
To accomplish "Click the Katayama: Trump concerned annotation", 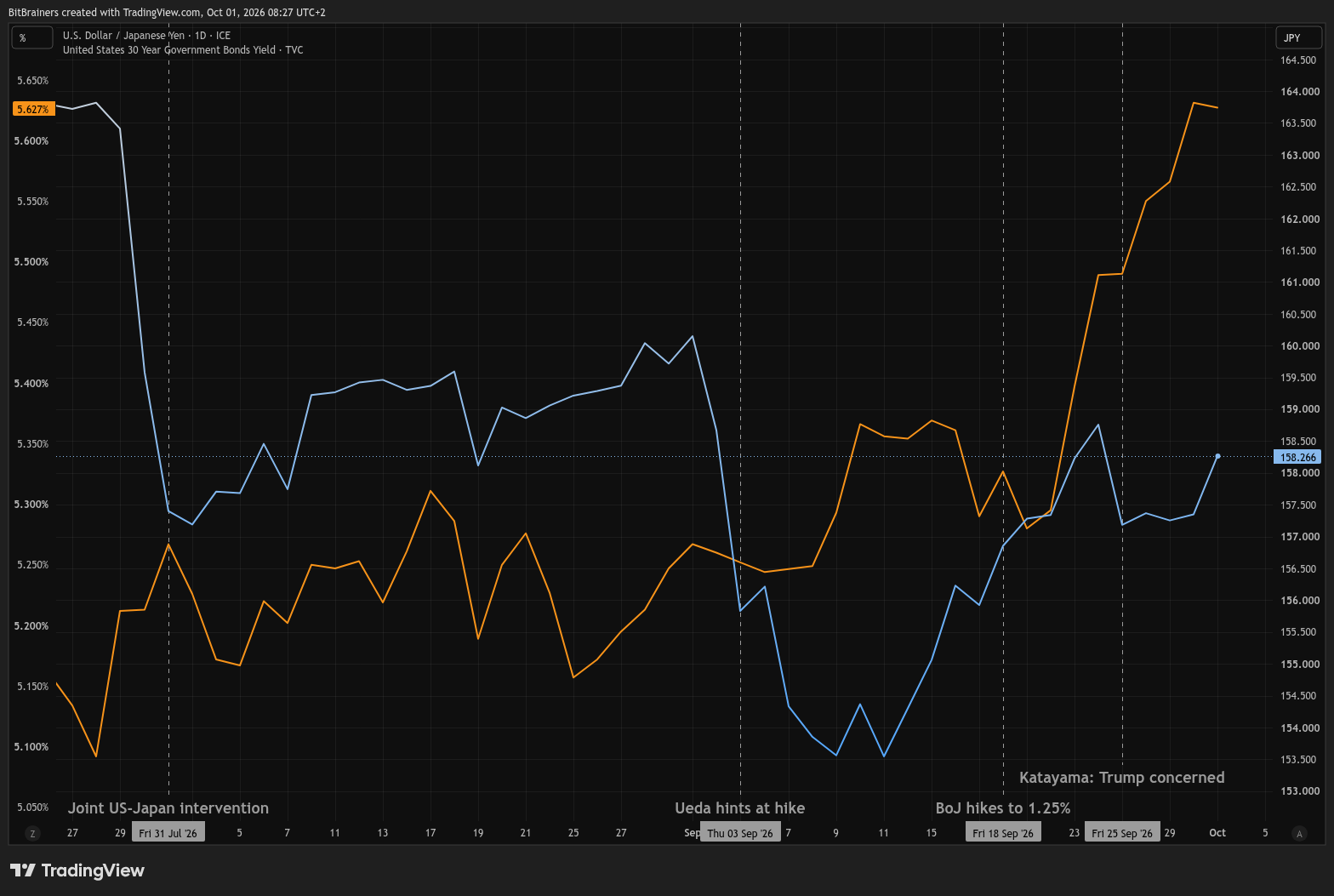I will point(1122,778).
